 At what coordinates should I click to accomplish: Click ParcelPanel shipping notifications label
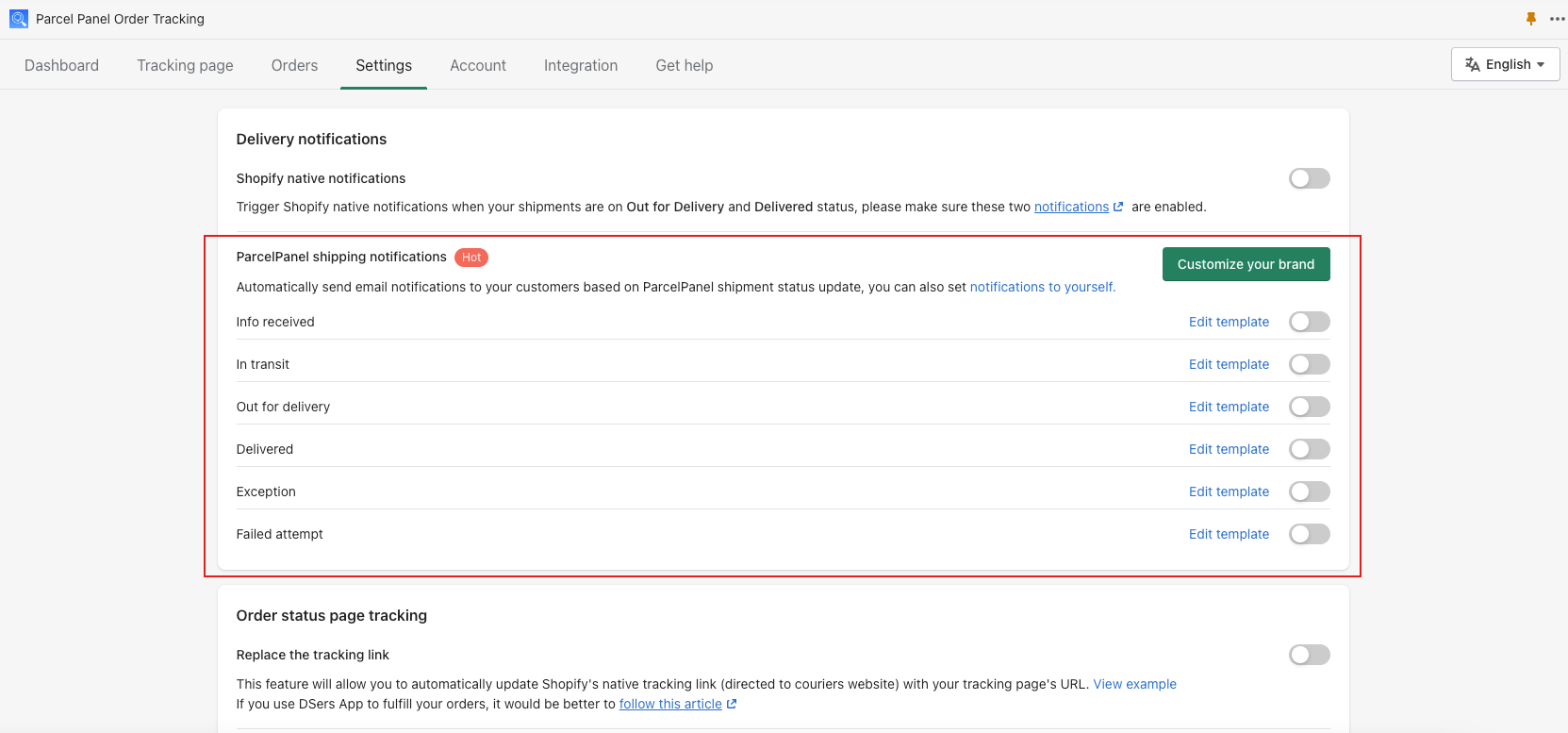click(x=341, y=257)
